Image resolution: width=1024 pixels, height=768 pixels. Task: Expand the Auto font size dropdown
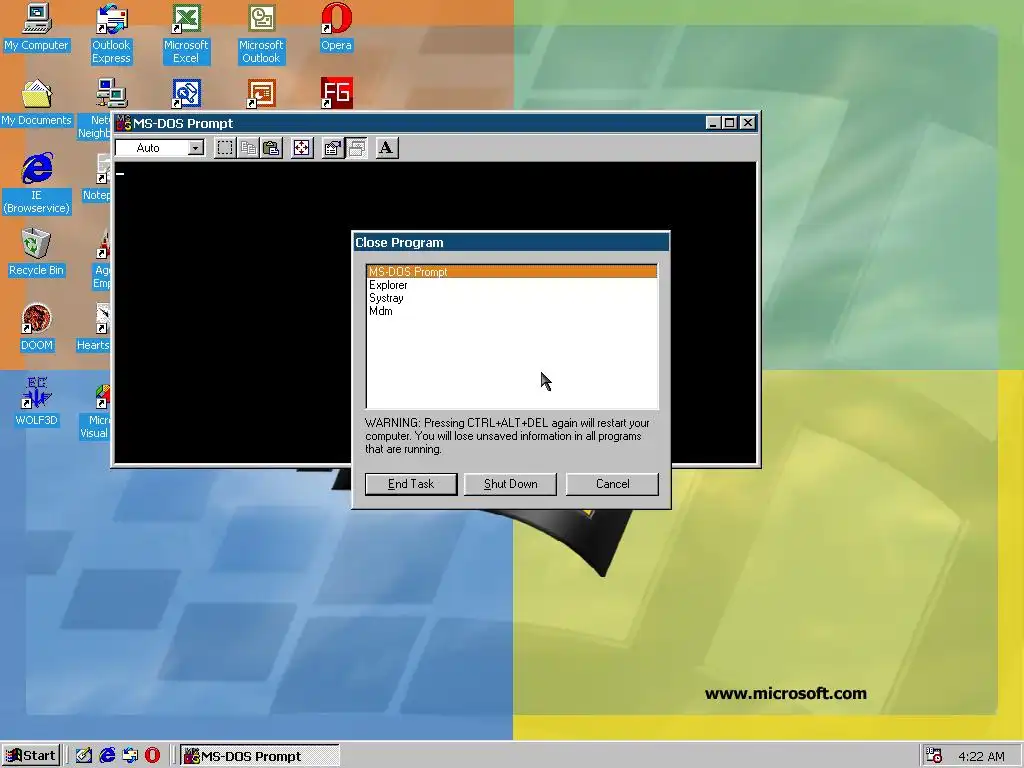pyautogui.click(x=195, y=148)
